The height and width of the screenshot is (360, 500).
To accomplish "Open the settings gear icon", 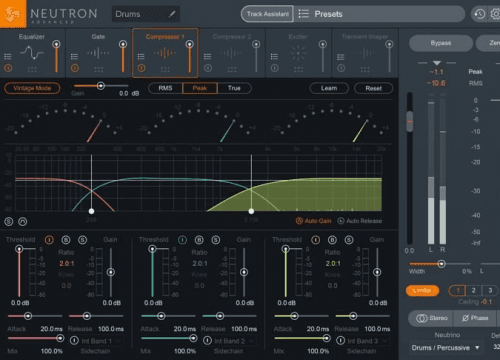I will (x=496, y=14).
